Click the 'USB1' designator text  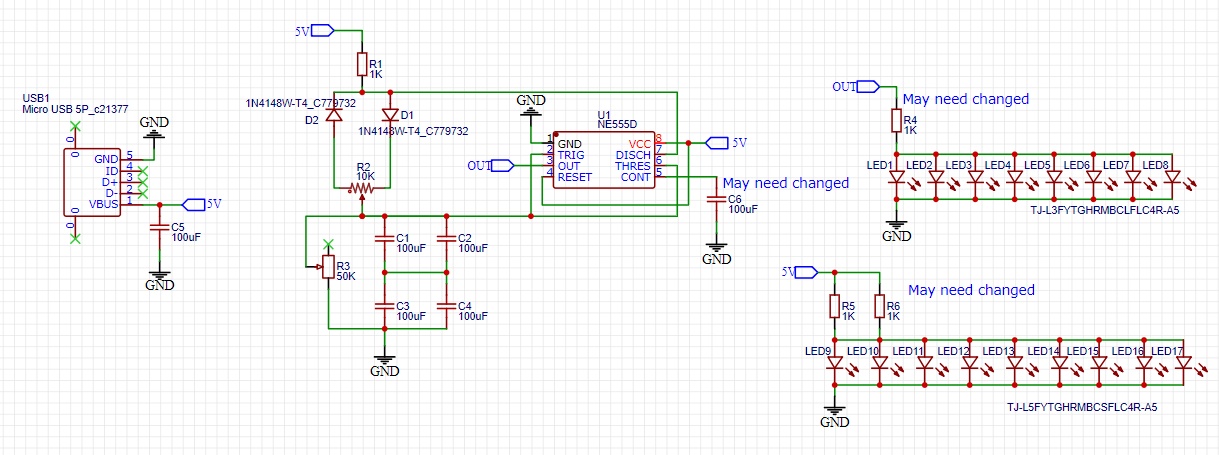36,97
